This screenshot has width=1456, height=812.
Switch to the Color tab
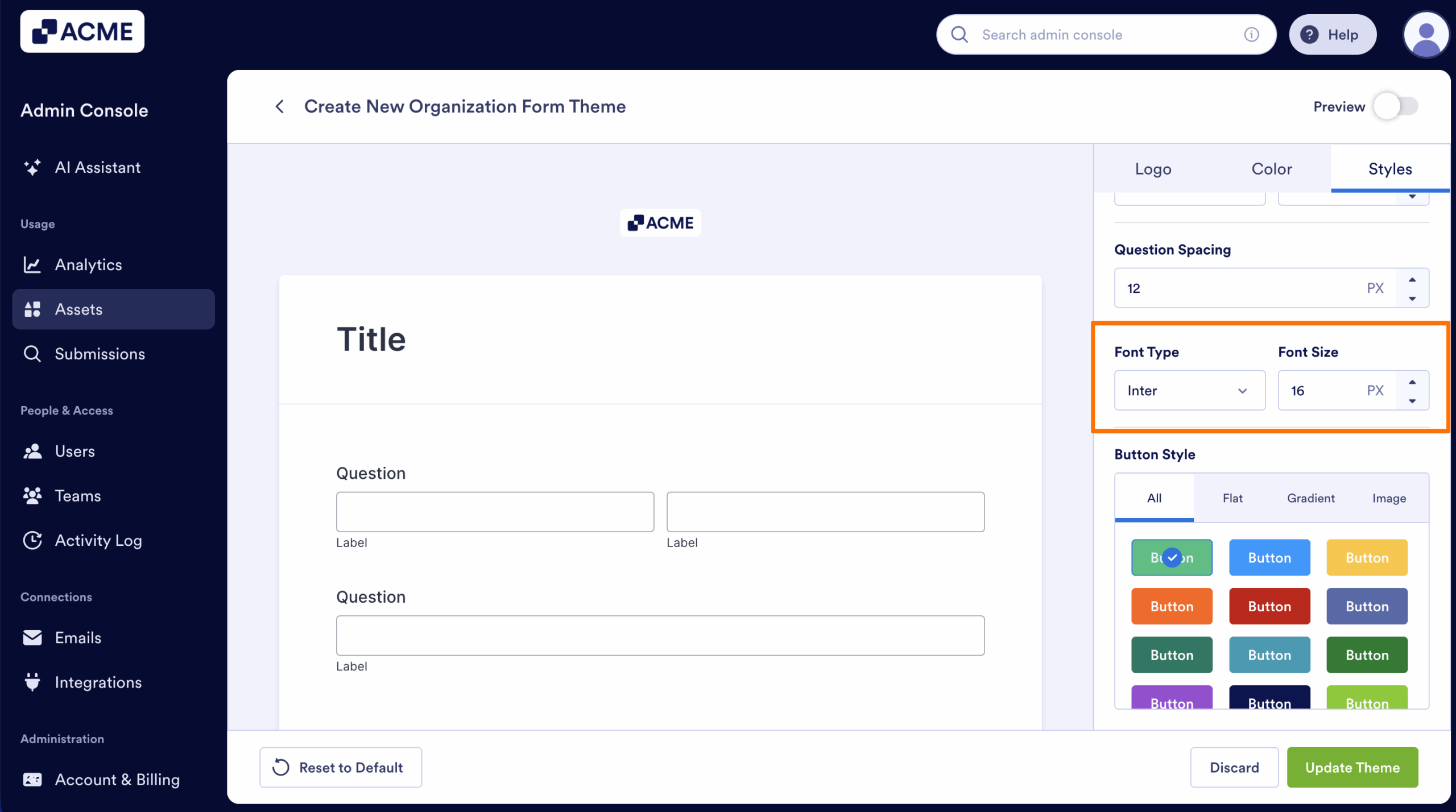[x=1272, y=168]
